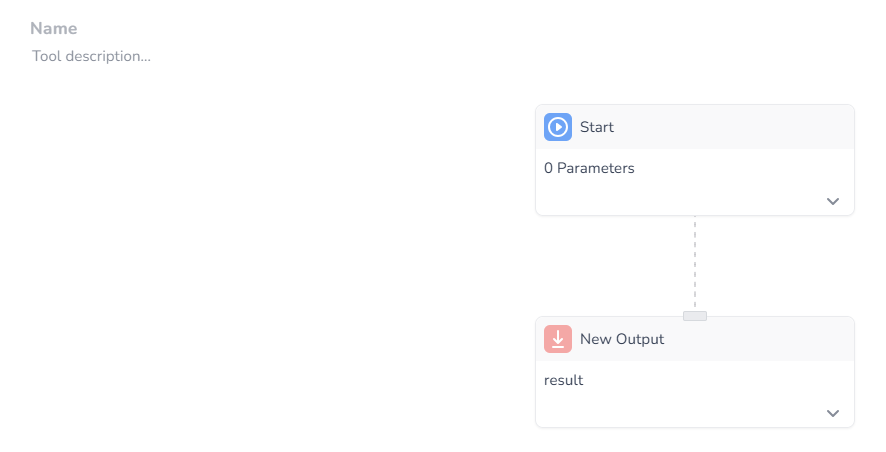Viewport: 886px width, 452px height.
Task: Select the 'Start' node title text
Action: click(x=597, y=127)
